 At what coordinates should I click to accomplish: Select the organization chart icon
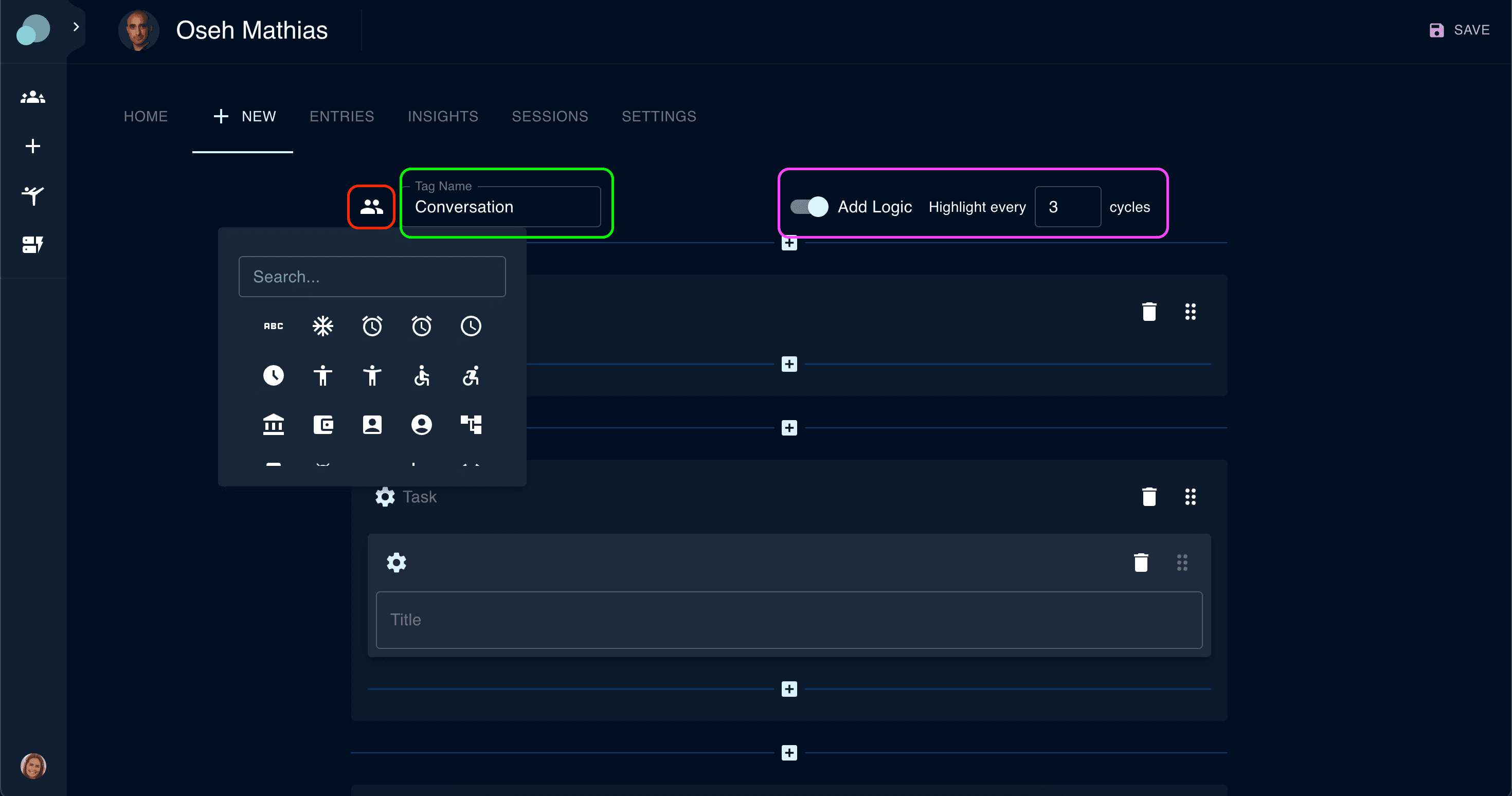[470, 425]
